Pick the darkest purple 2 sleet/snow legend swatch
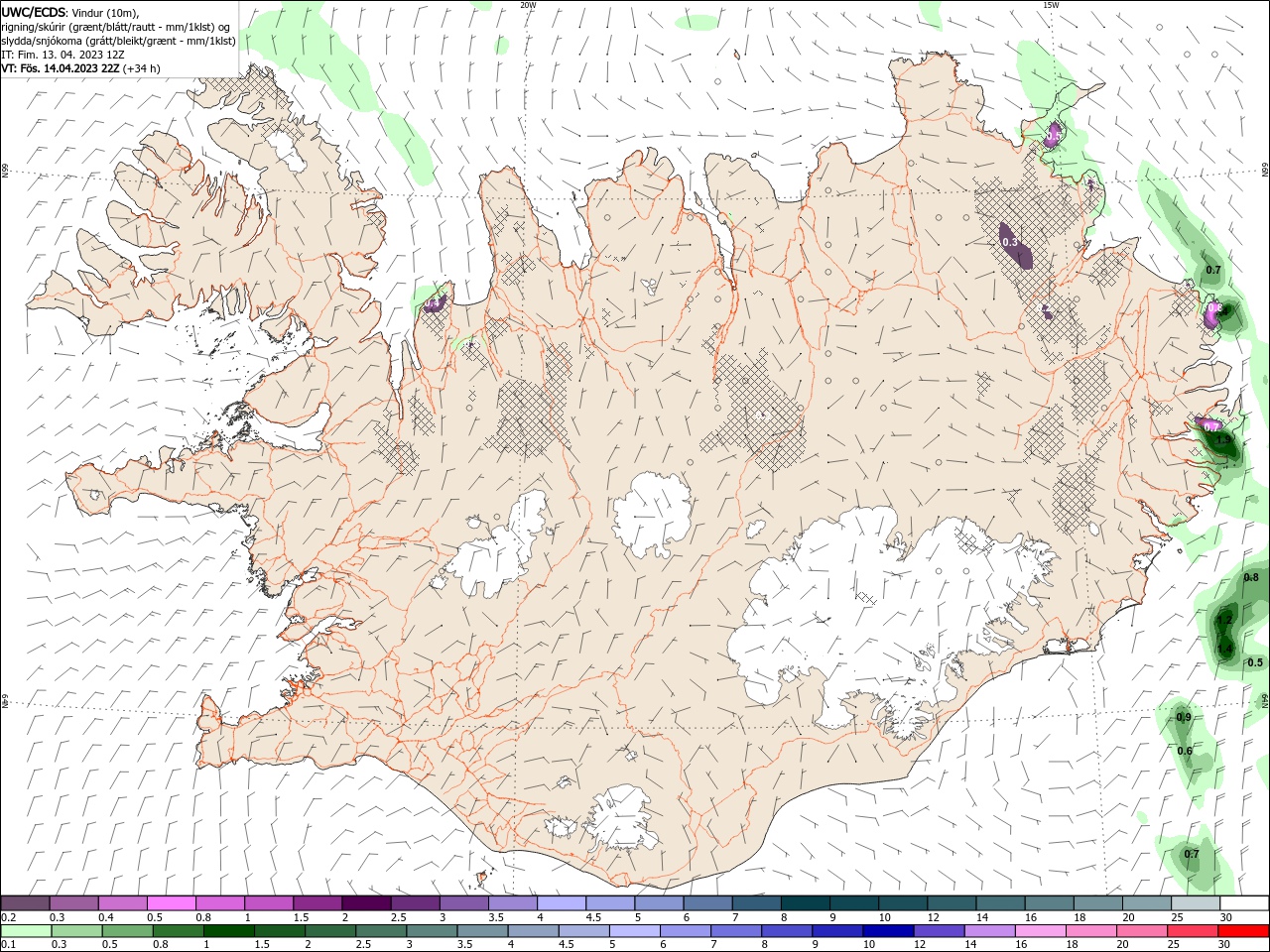The width and height of the screenshot is (1270, 952). (367, 903)
